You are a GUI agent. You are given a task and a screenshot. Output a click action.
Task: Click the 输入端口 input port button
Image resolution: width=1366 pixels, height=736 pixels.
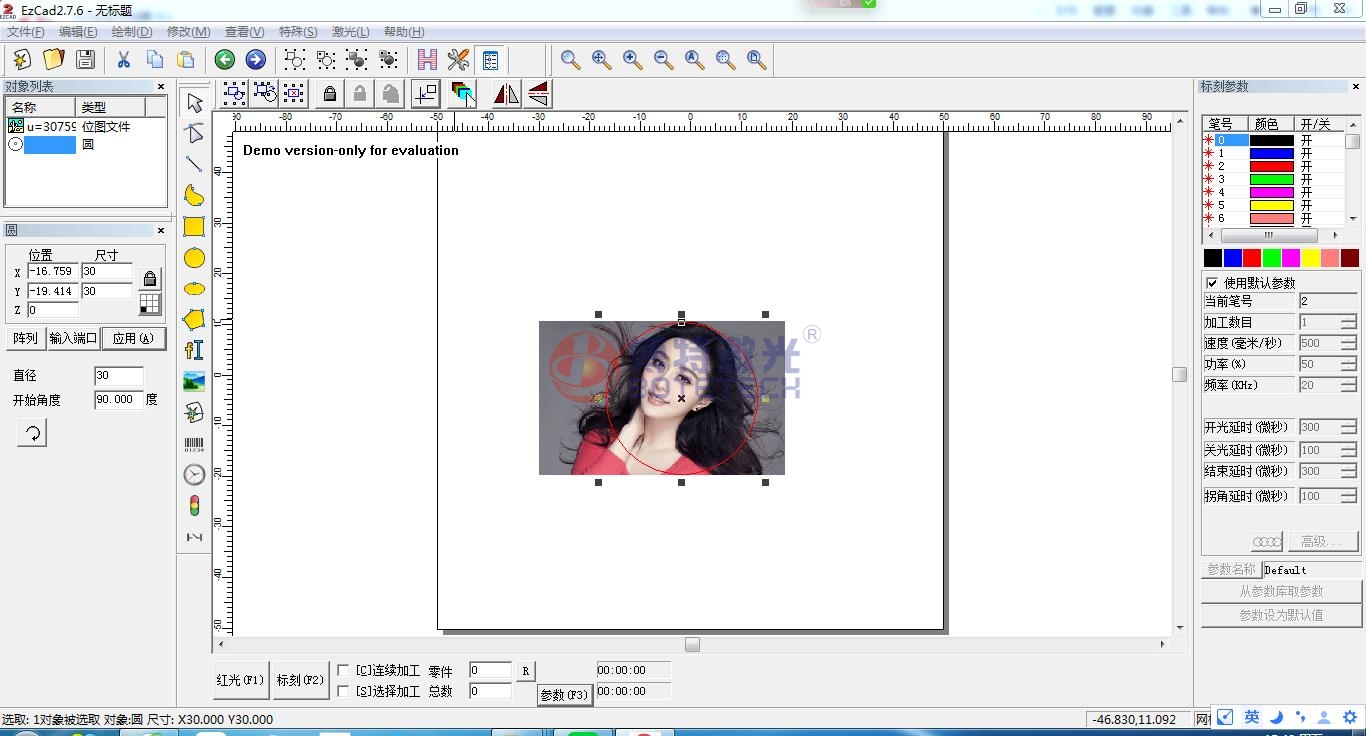(74, 338)
